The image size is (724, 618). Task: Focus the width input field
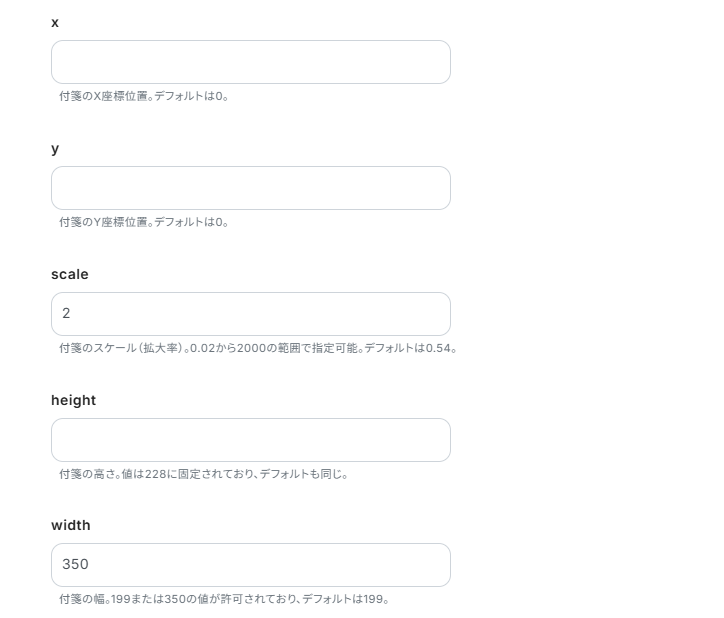(x=250, y=565)
